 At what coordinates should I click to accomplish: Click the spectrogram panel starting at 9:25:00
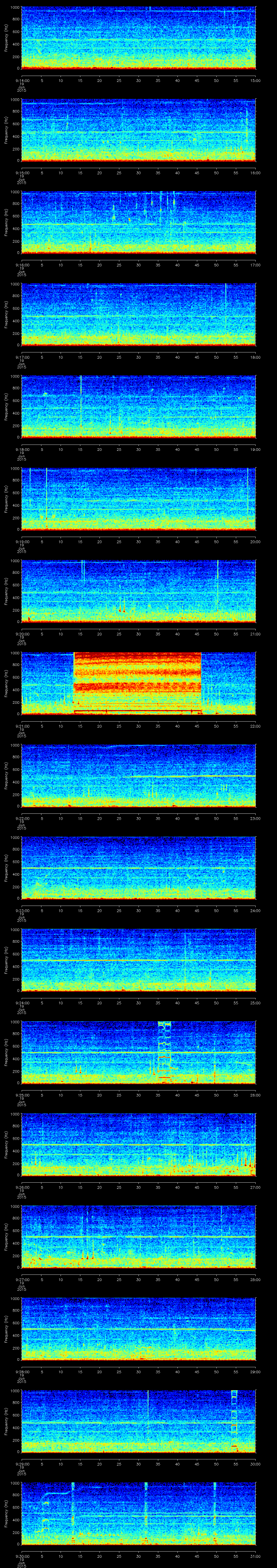tap(139, 1052)
